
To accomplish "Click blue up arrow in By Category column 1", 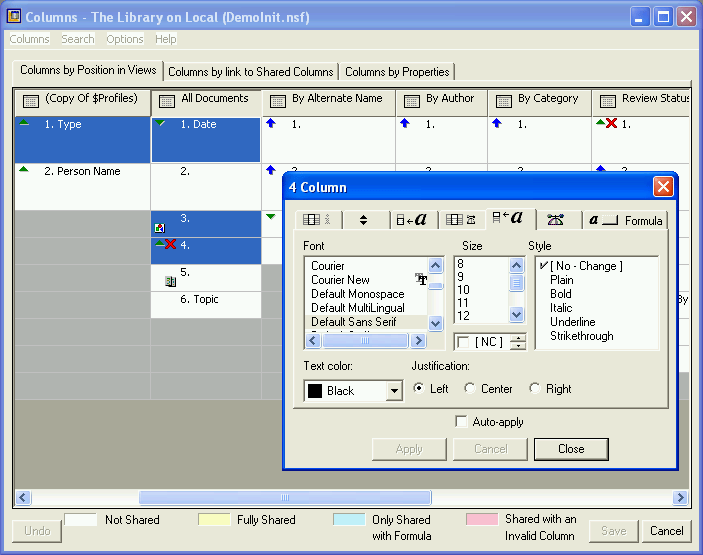I will click(x=497, y=123).
